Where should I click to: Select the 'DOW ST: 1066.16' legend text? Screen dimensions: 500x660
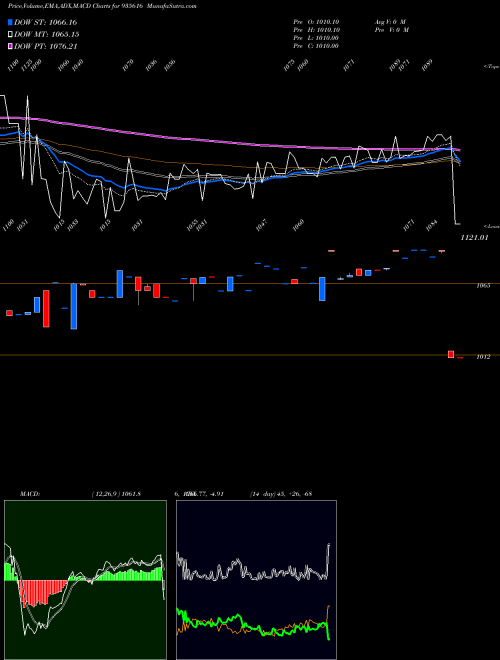(45, 22)
